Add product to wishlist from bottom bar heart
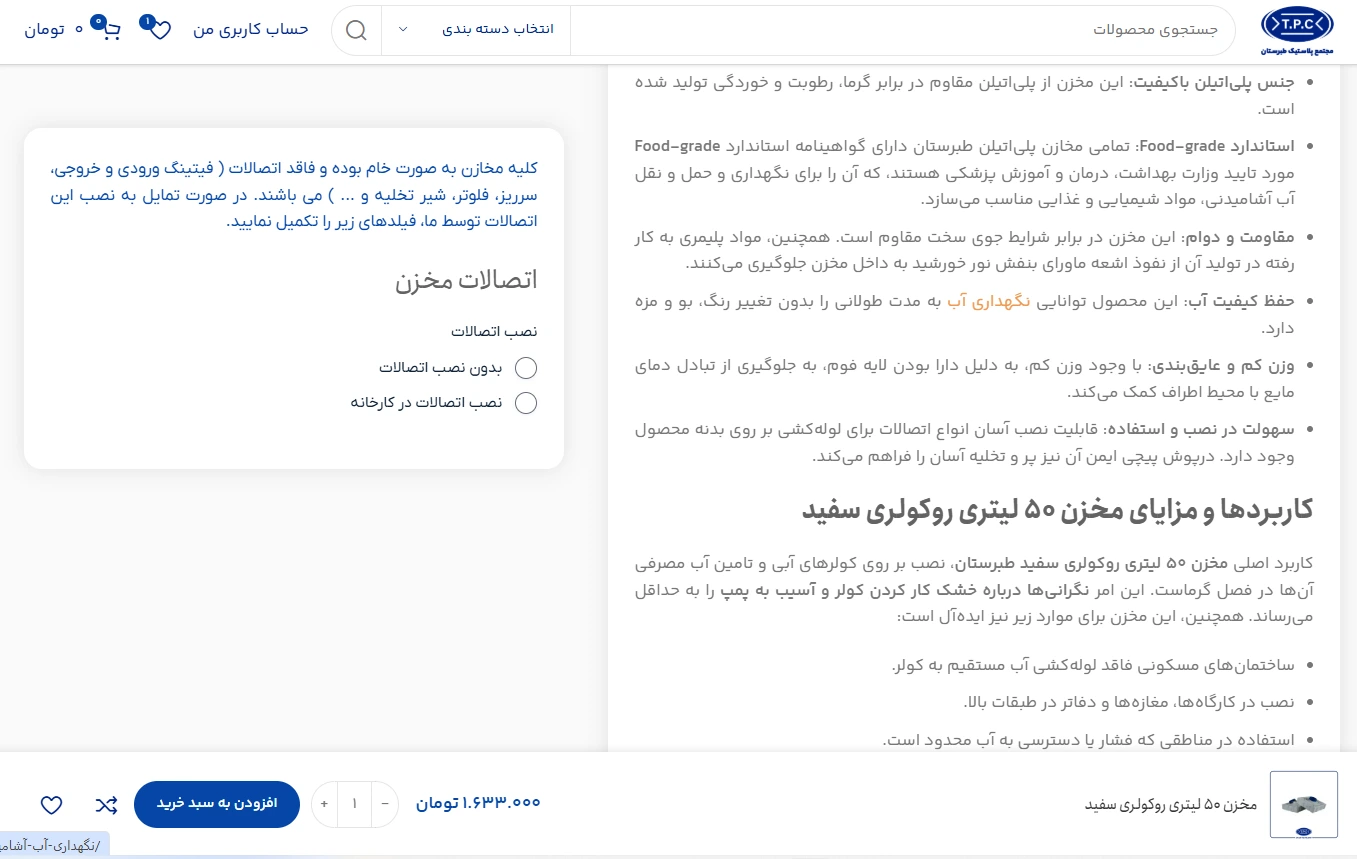 pyautogui.click(x=52, y=804)
